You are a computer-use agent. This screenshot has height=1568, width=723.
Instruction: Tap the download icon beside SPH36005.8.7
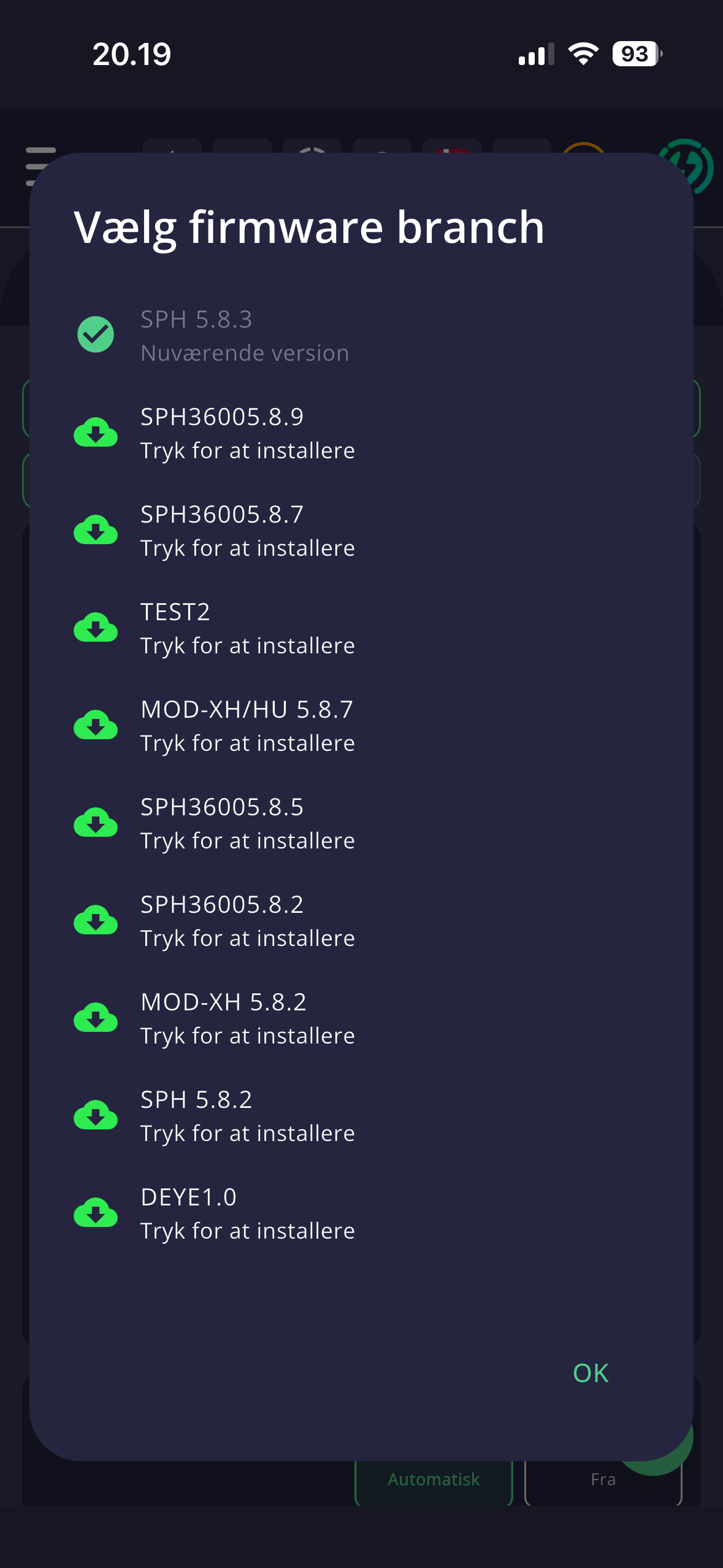[x=96, y=531]
